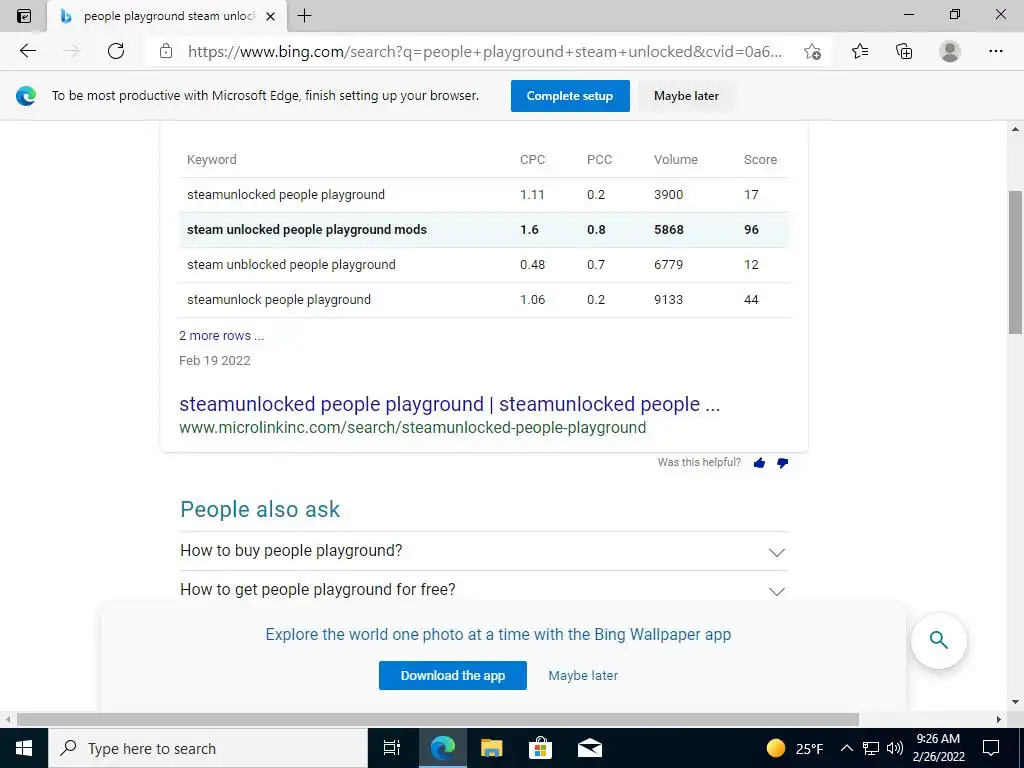Viewport: 1024px width, 768px height.
Task: Click the 'People also ask' heading
Action: pos(260,509)
